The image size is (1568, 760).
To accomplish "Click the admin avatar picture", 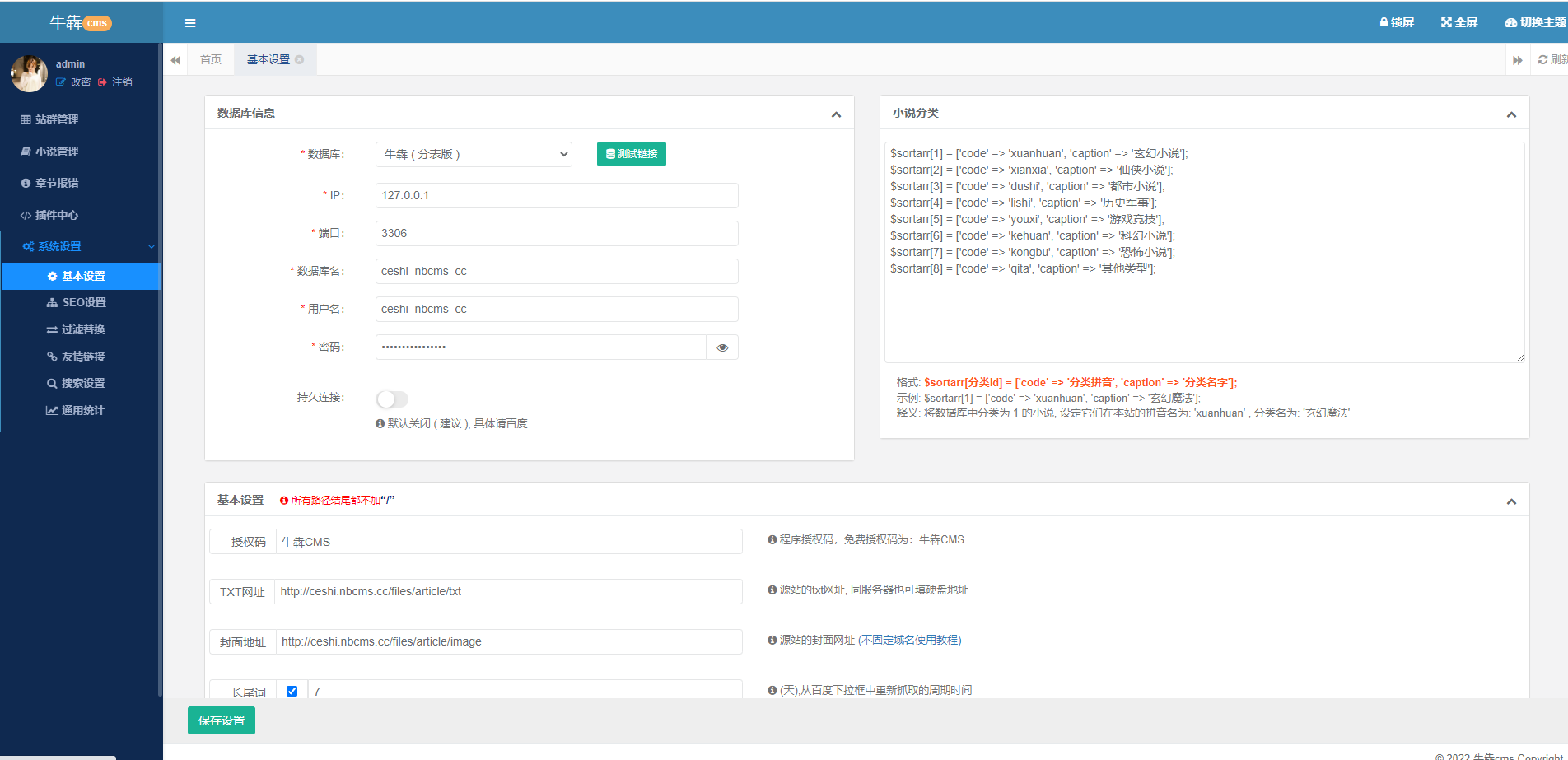I will tap(29, 74).
